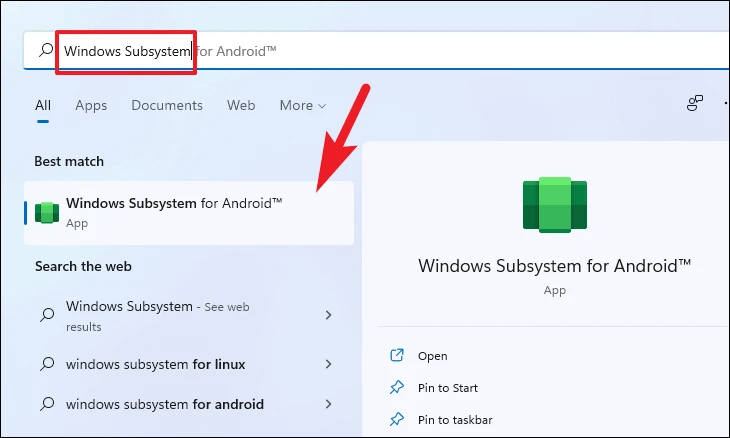Switch to the Web filter tab
Image resolution: width=730 pixels, height=438 pixels.
coord(241,106)
